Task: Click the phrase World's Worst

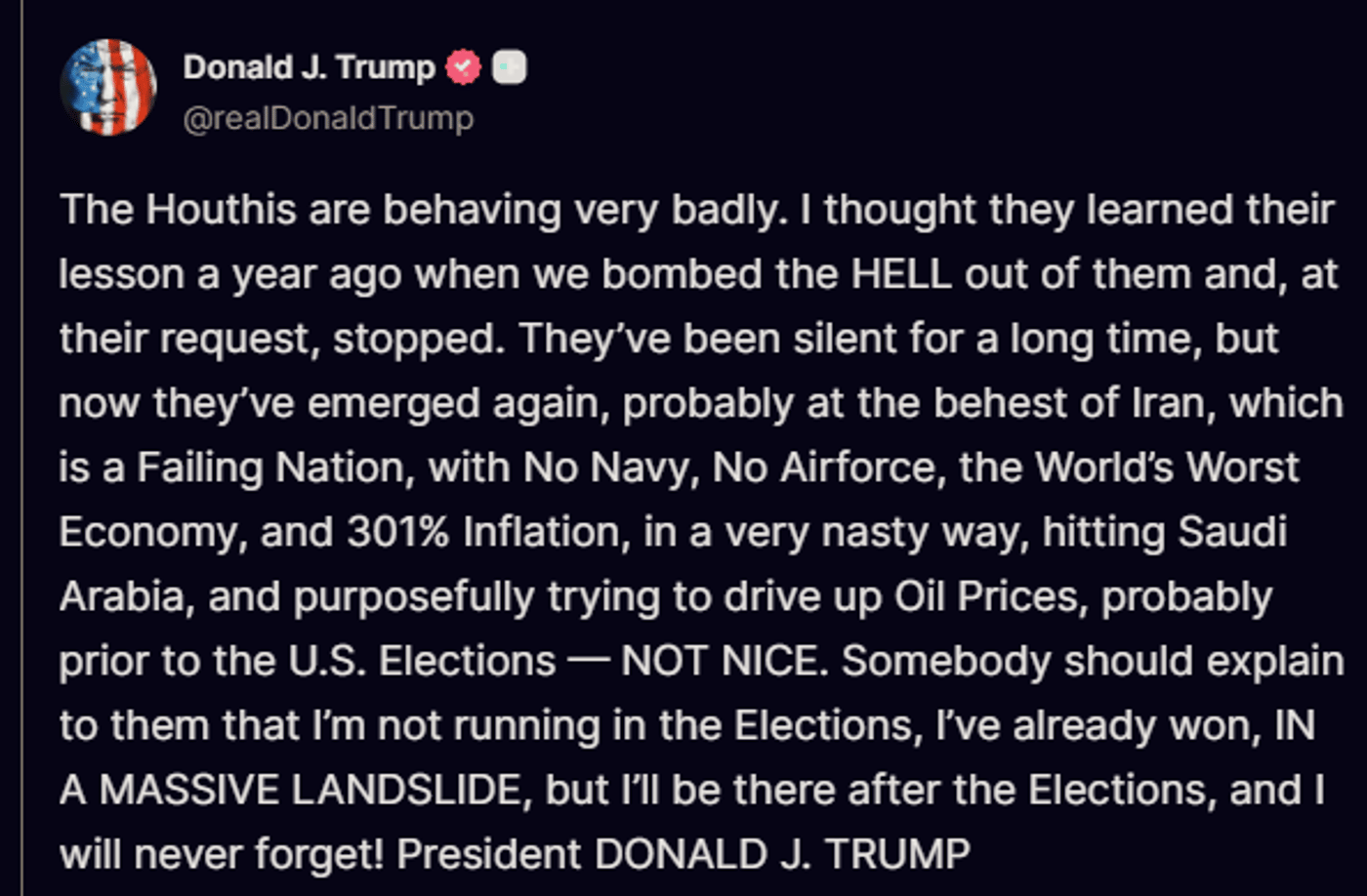Action: [x=1167, y=468]
